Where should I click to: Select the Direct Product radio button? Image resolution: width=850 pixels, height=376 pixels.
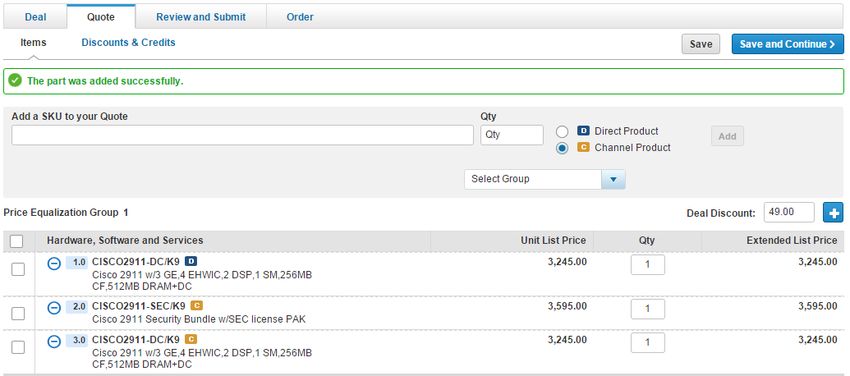[x=562, y=132]
